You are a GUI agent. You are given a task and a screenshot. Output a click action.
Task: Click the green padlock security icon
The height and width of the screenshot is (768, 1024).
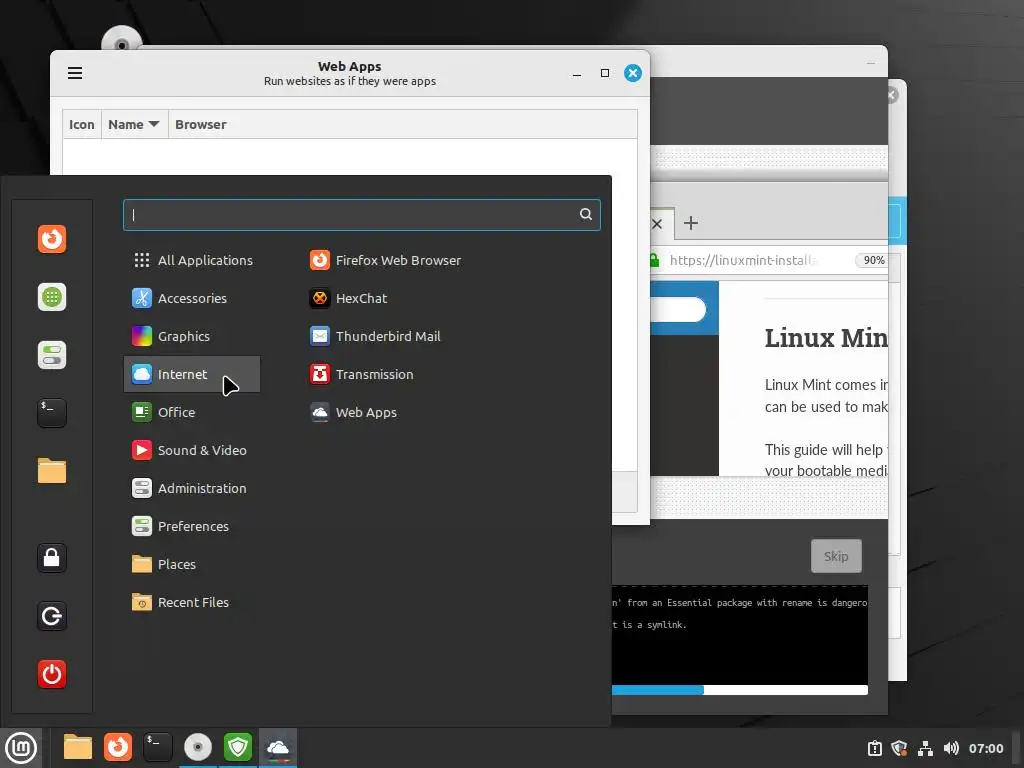(654, 260)
